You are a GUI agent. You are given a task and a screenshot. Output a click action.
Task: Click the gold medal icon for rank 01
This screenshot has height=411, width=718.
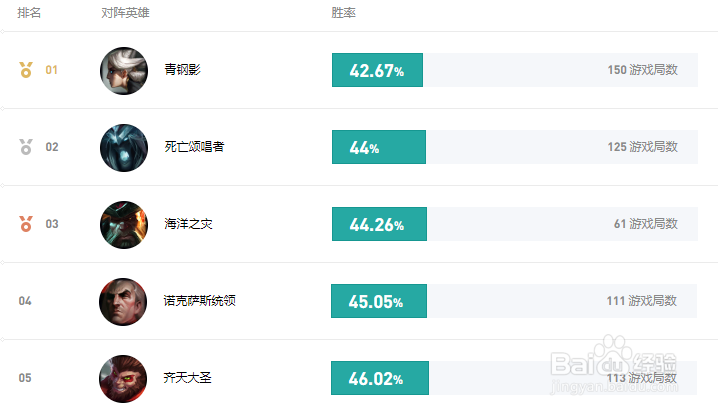(x=26, y=70)
